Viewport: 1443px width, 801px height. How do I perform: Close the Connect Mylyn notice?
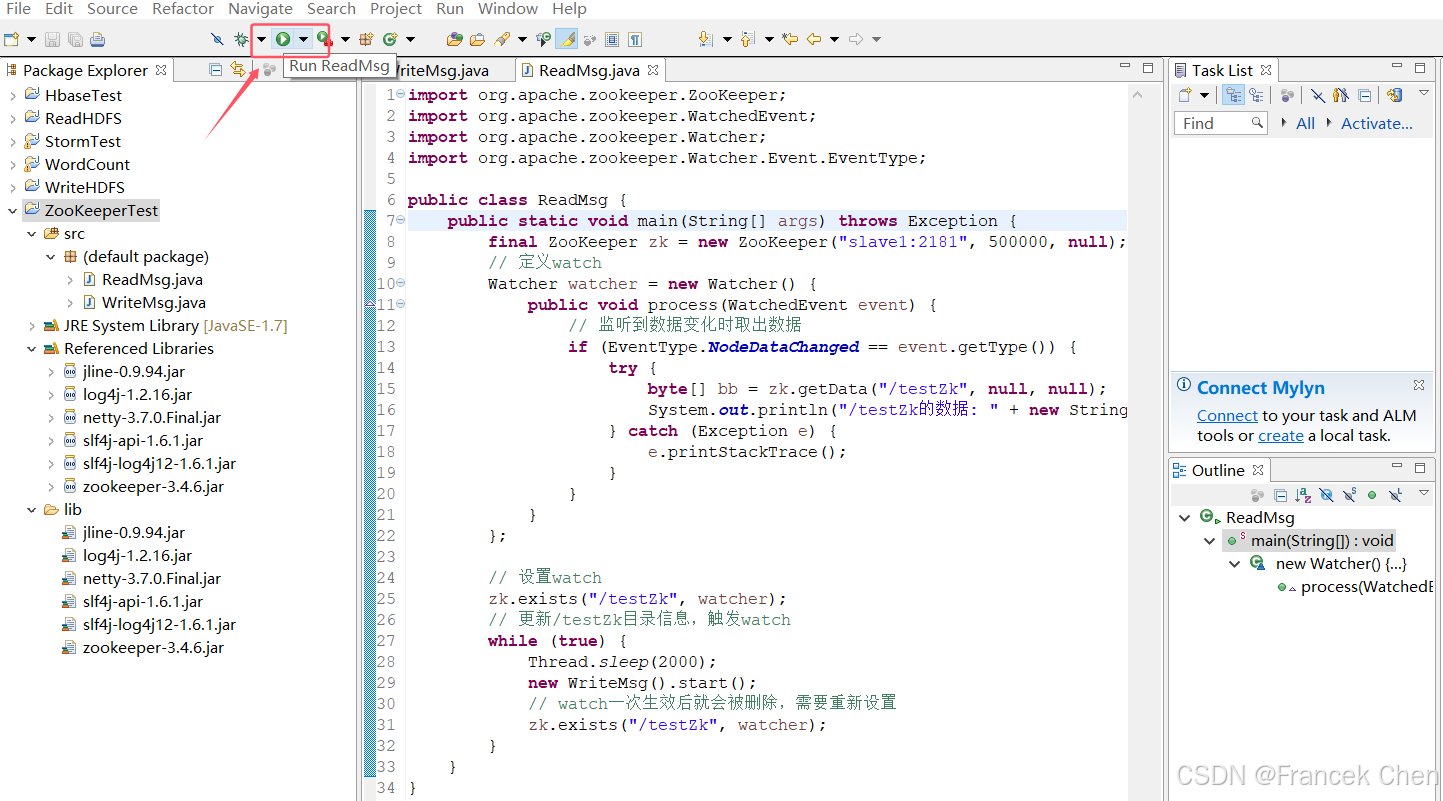(x=1419, y=385)
